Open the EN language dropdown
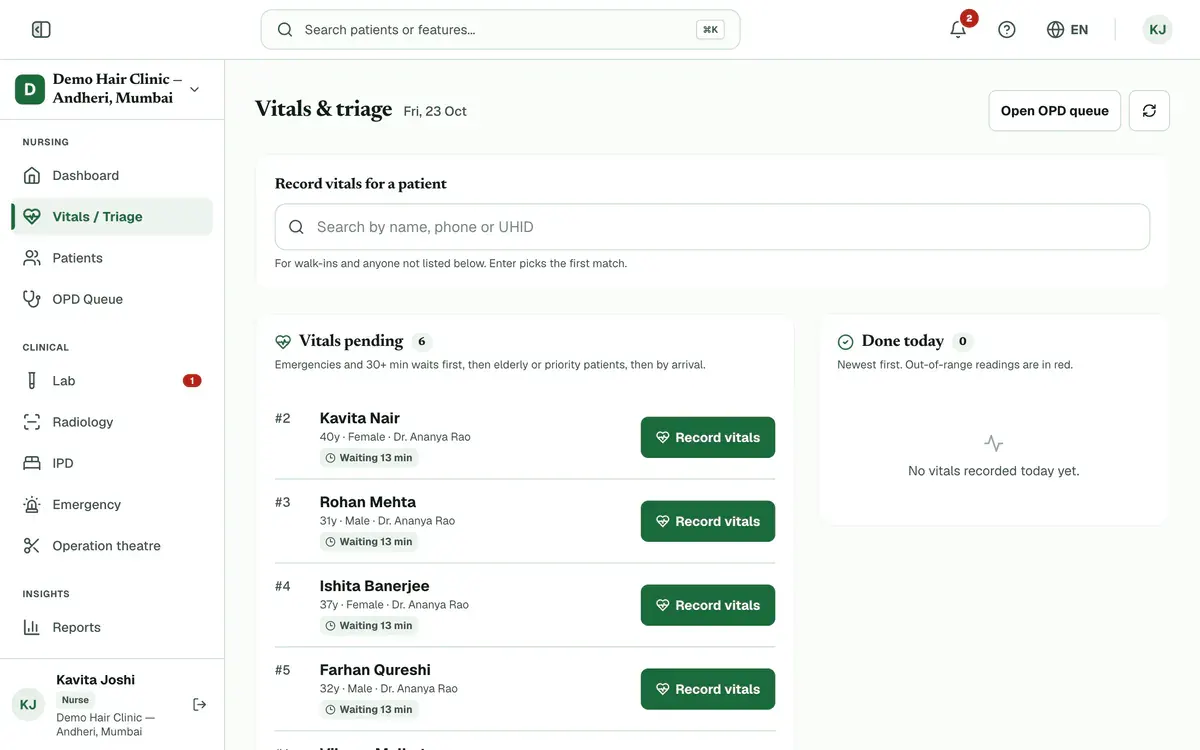Viewport: 1200px width, 750px height. point(1067,30)
